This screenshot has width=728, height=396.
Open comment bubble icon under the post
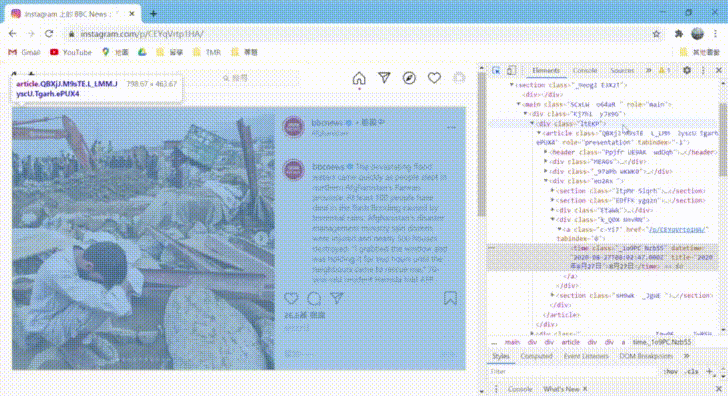click(314, 298)
